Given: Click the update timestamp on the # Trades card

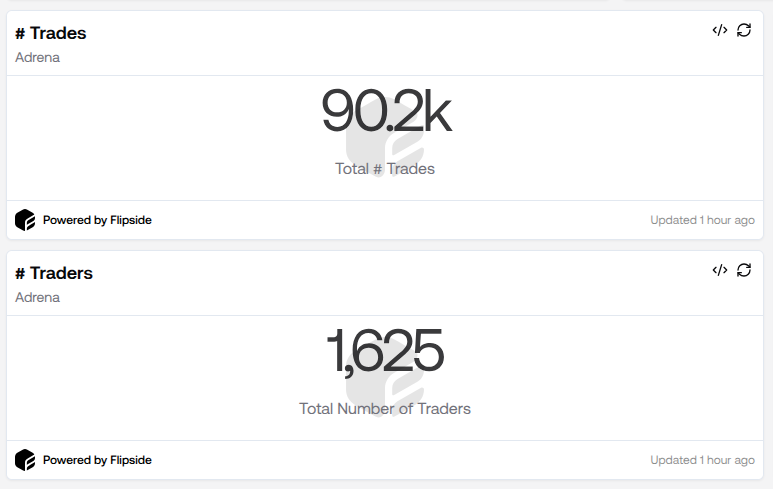Looking at the screenshot, I should (x=702, y=220).
